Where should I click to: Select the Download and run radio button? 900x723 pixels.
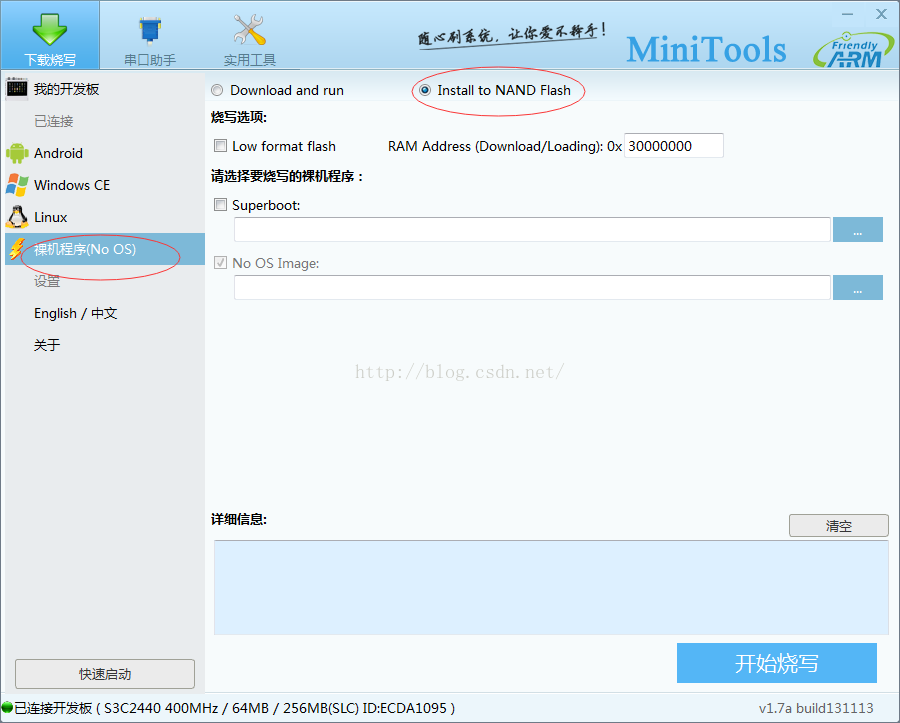point(217,91)
